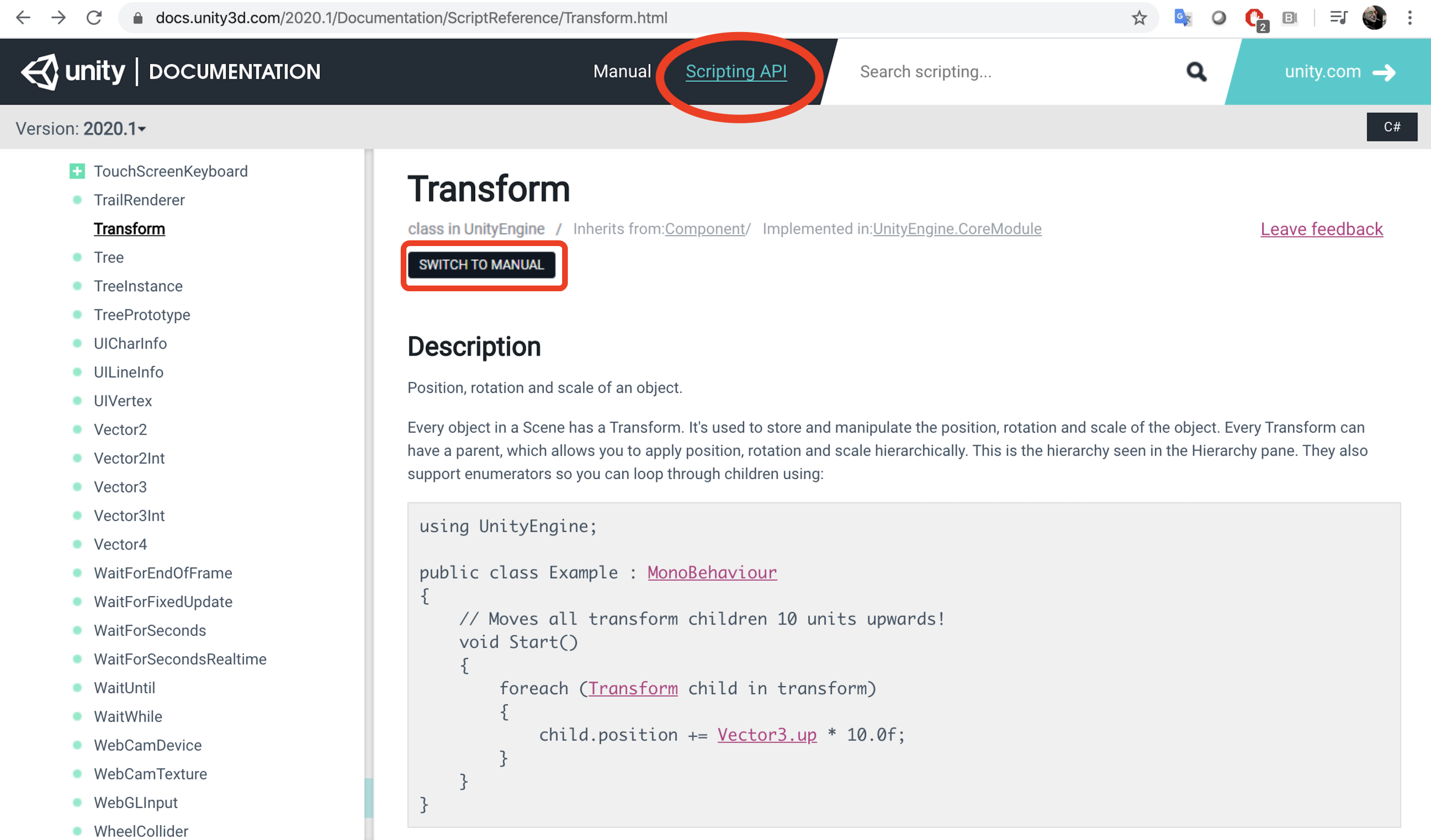
Task: Open Vector3Int in the sidebar
Action: (x=129, y=515)
